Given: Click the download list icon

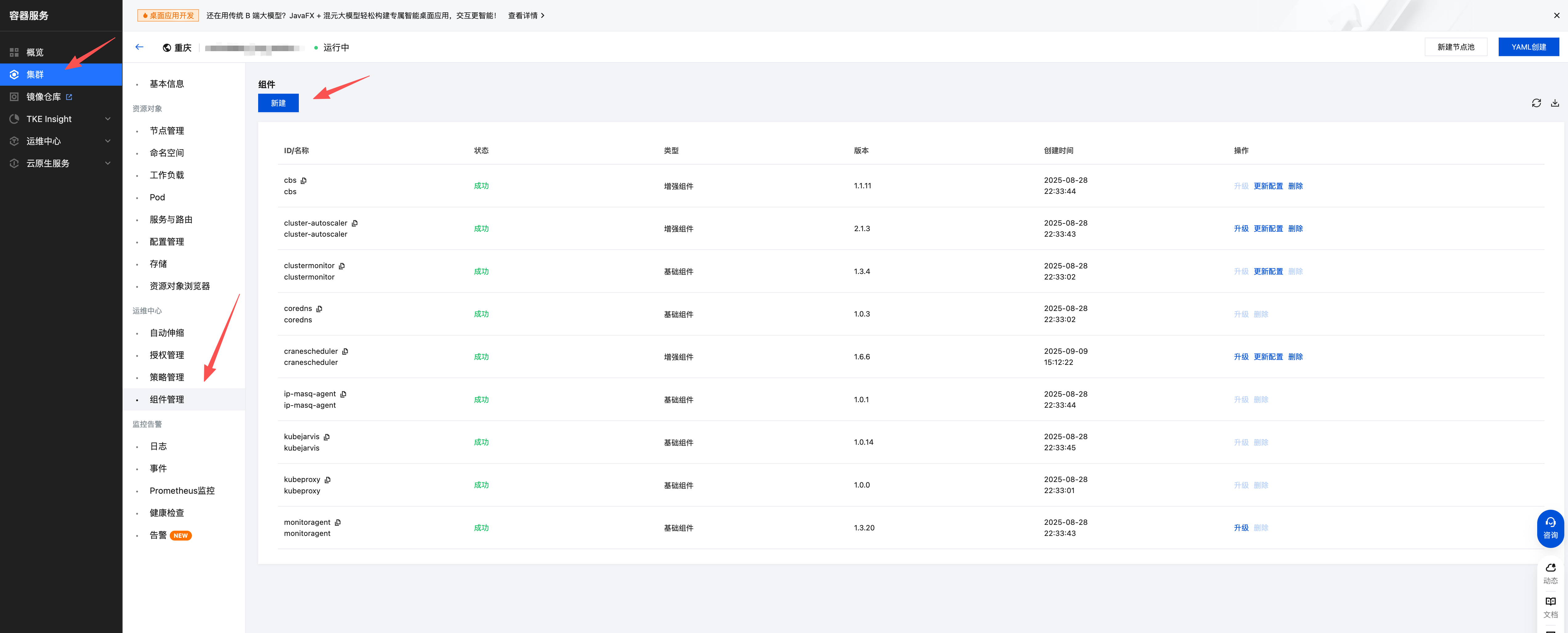Looking at the screenshot, I should [x=1555, y=103].
